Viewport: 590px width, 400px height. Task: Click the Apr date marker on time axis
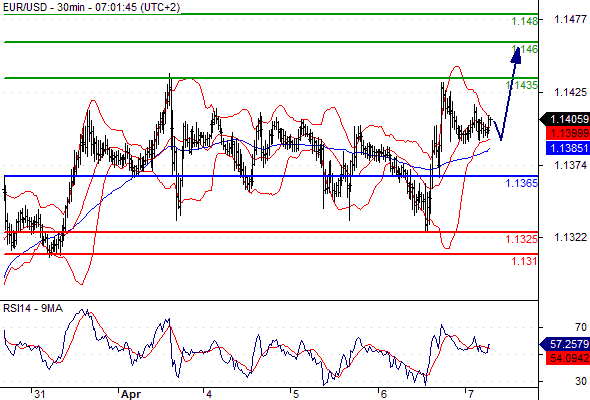point(131,394)
